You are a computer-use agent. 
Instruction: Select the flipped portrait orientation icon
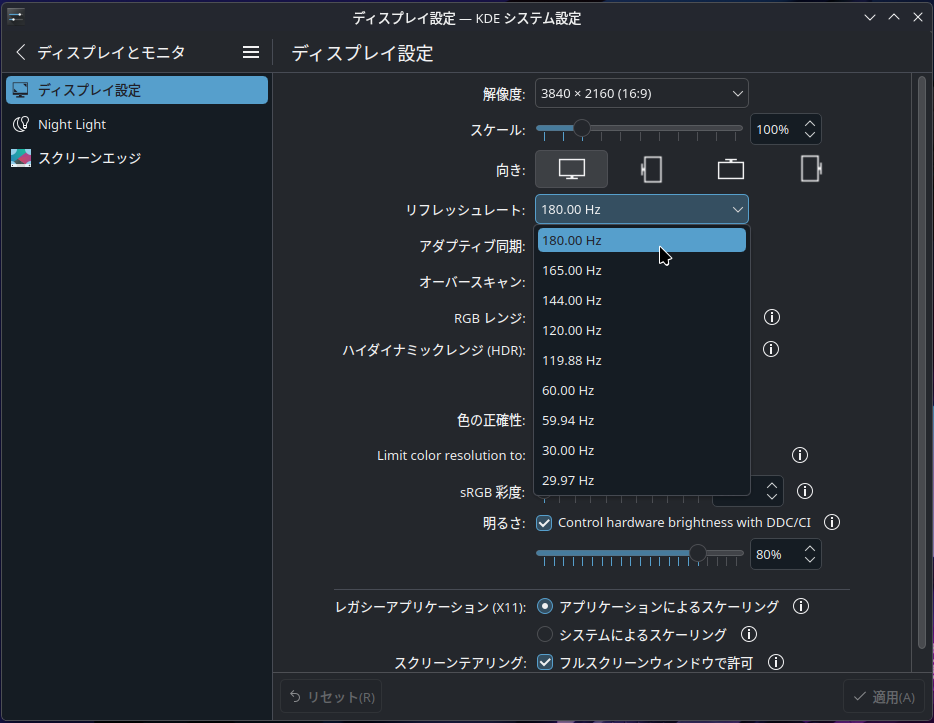[810, 168]
